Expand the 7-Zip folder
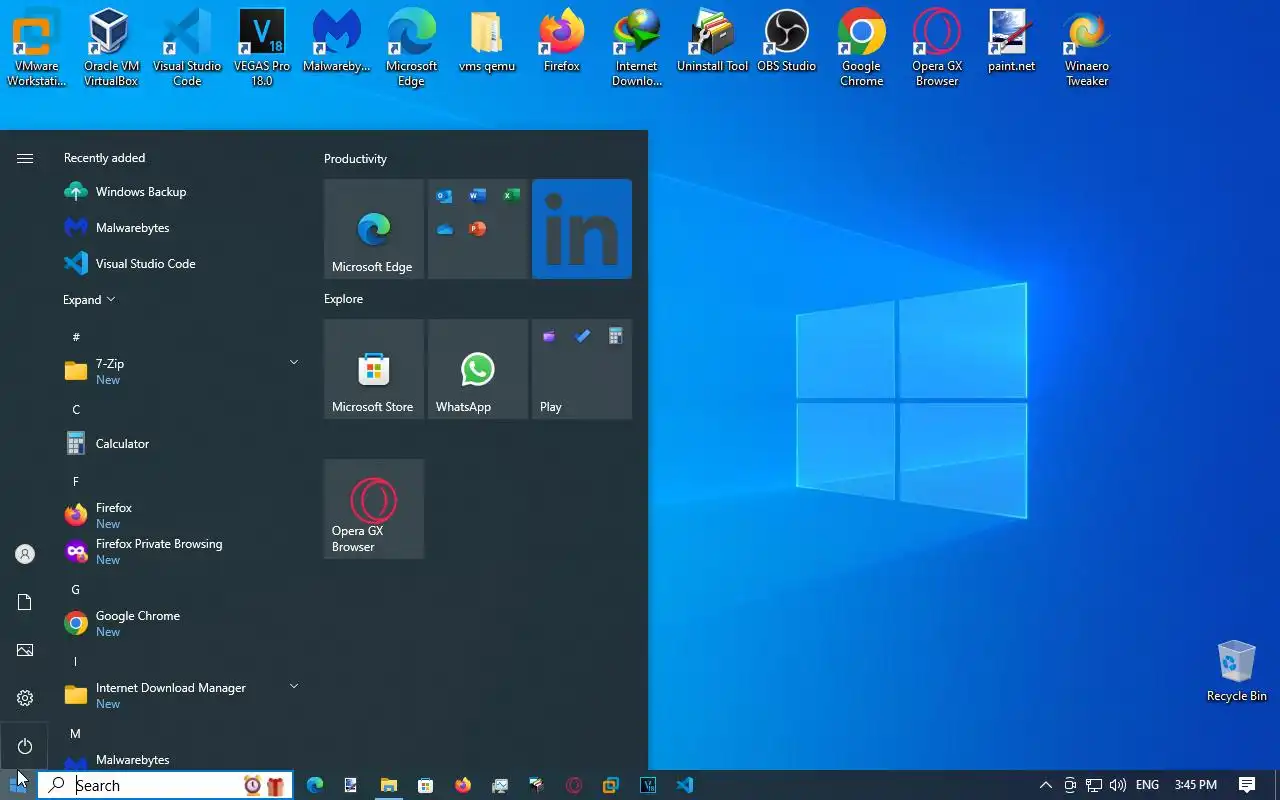Screen dimensions: 1280x800 point(294,362)
